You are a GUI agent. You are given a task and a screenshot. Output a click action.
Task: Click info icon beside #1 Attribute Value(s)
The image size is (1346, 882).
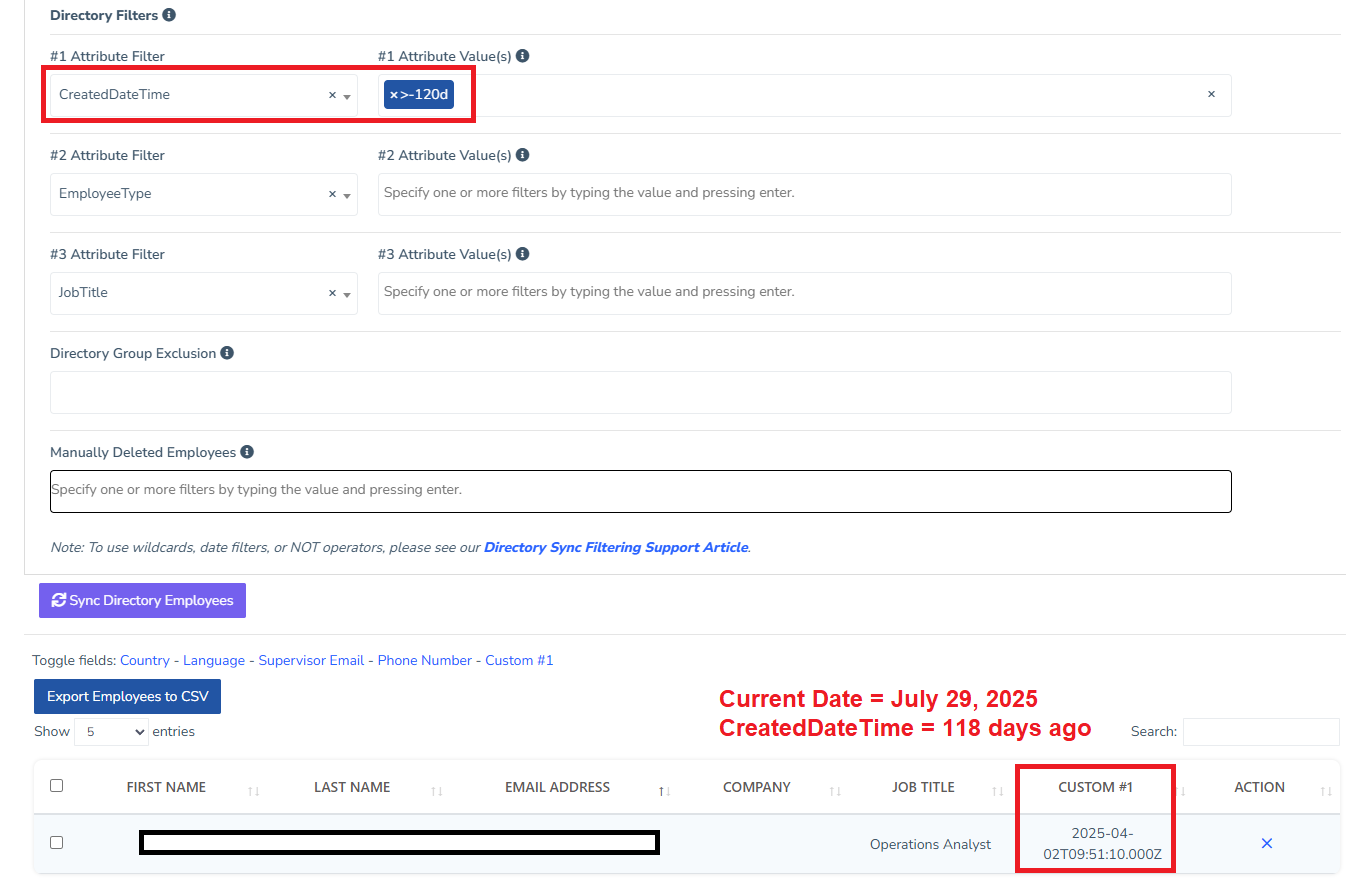point(523,56)
